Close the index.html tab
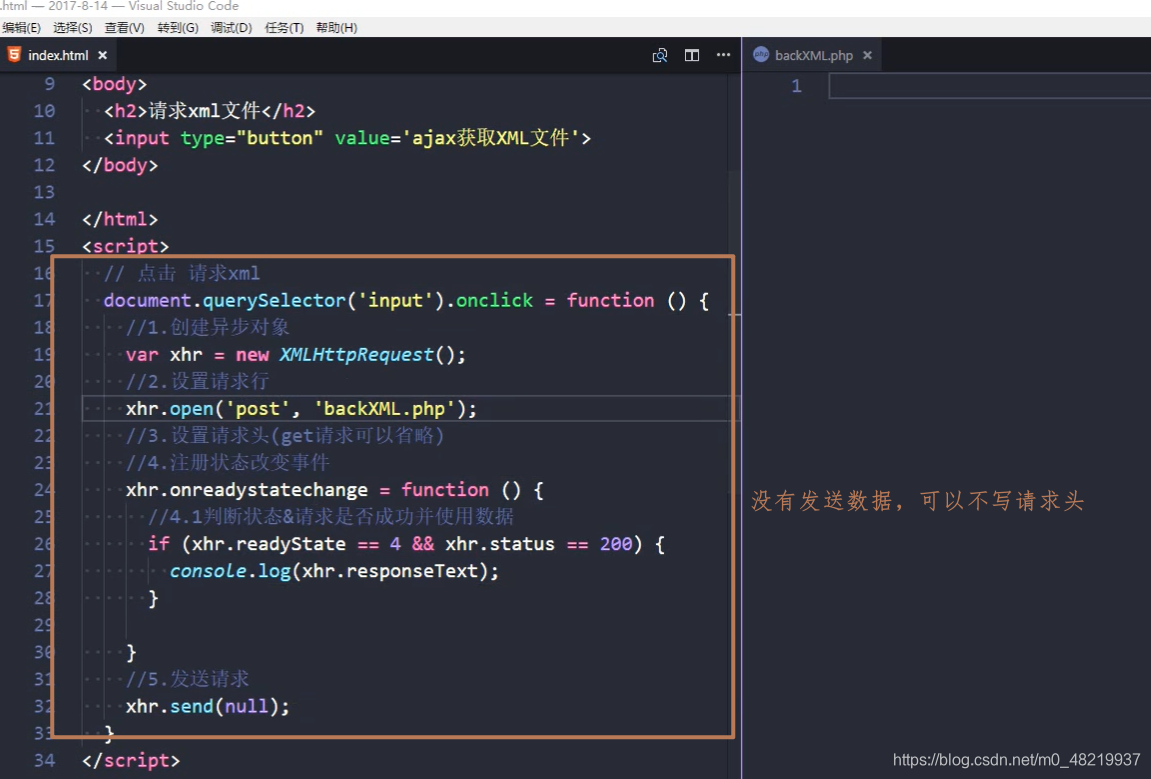Screen dimensions: 1151x779 tap(103, 55)
